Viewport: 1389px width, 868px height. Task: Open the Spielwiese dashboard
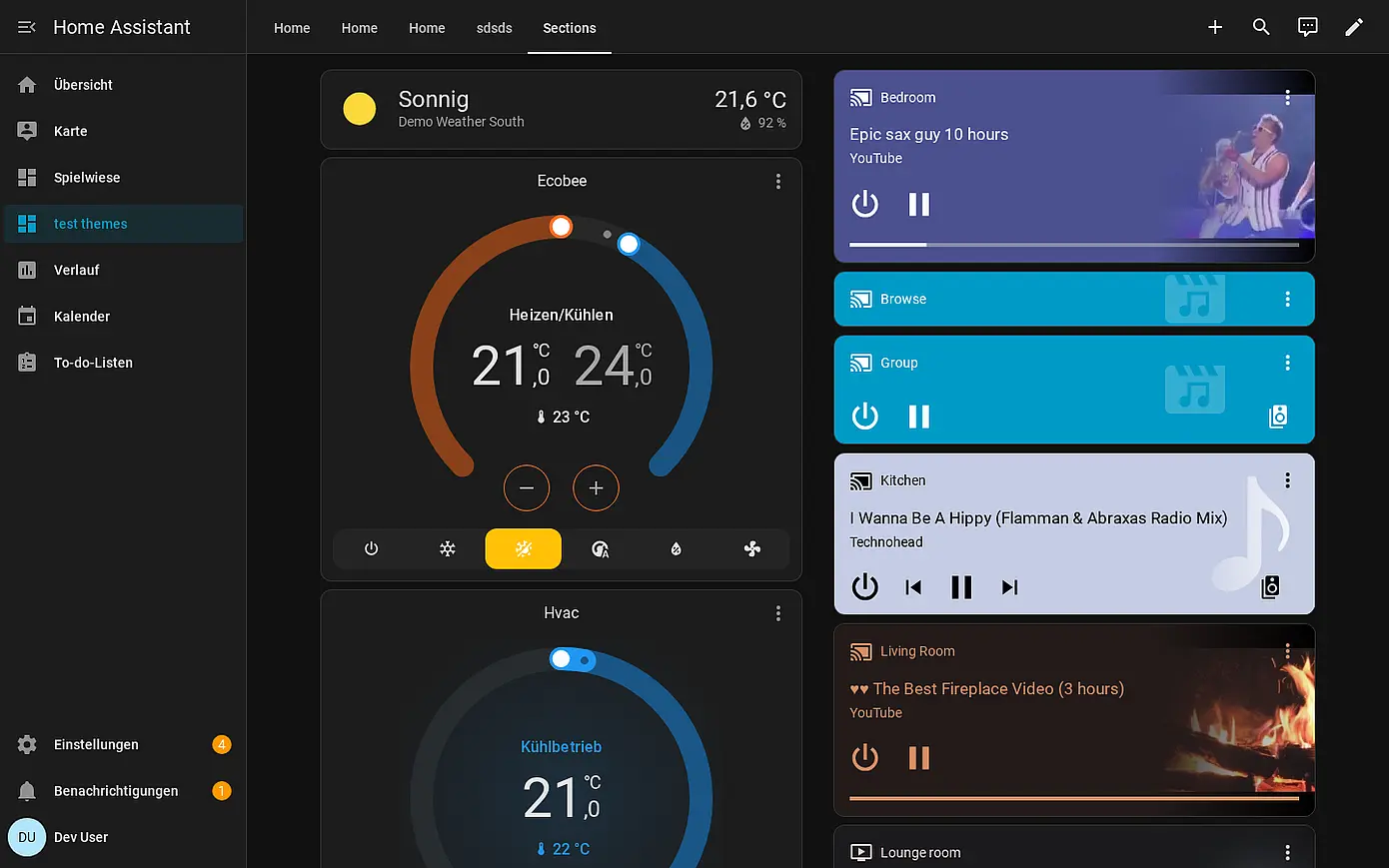click(x=123, y=177)
